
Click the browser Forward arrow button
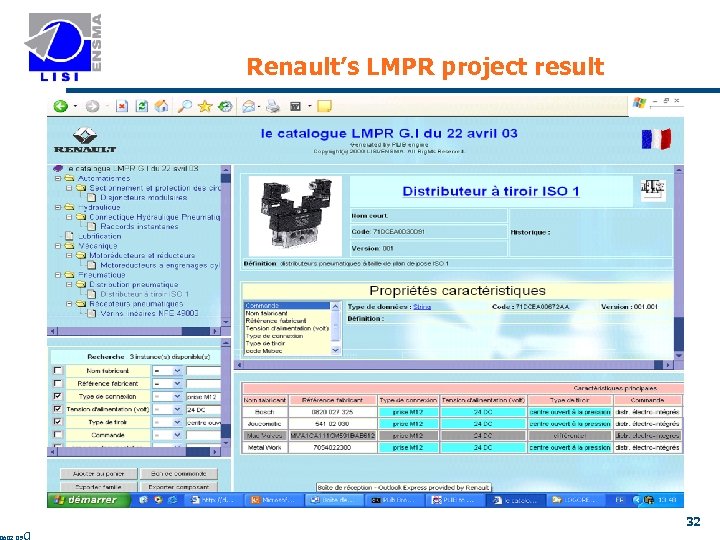click(x=92, y=107)
